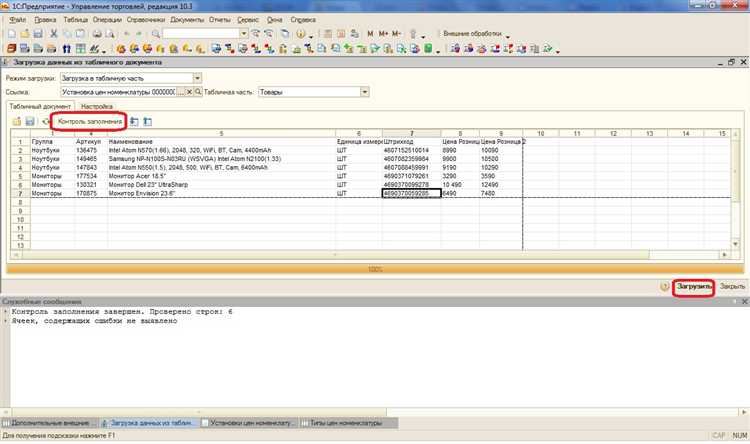Viewport: 750px width, 444px height.
Task: Expand the Режим загрузки dropdown
Action: pos(197,77)
